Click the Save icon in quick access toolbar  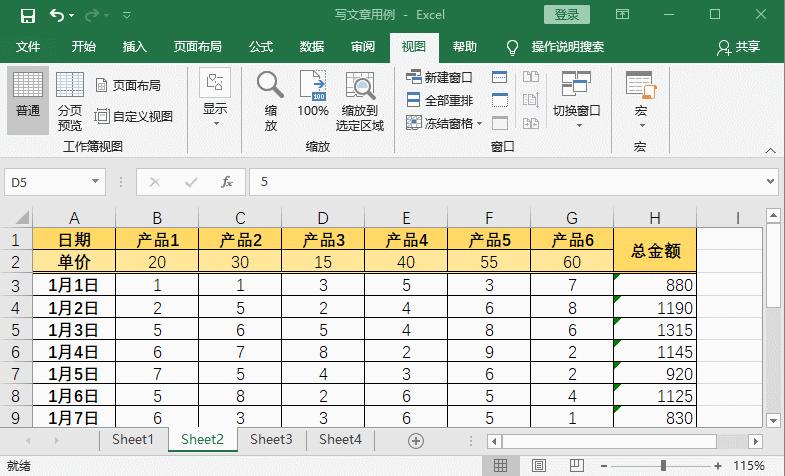(x=28, y=16)
